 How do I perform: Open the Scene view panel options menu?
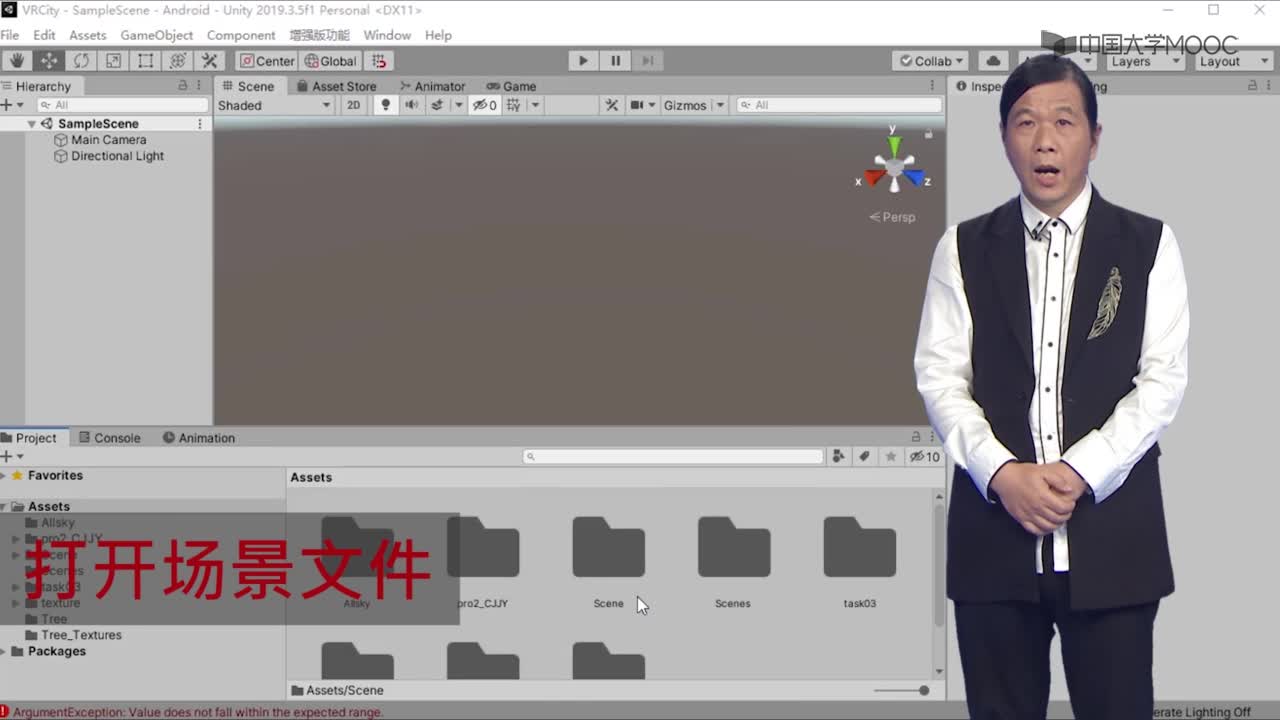coord(932,86)
